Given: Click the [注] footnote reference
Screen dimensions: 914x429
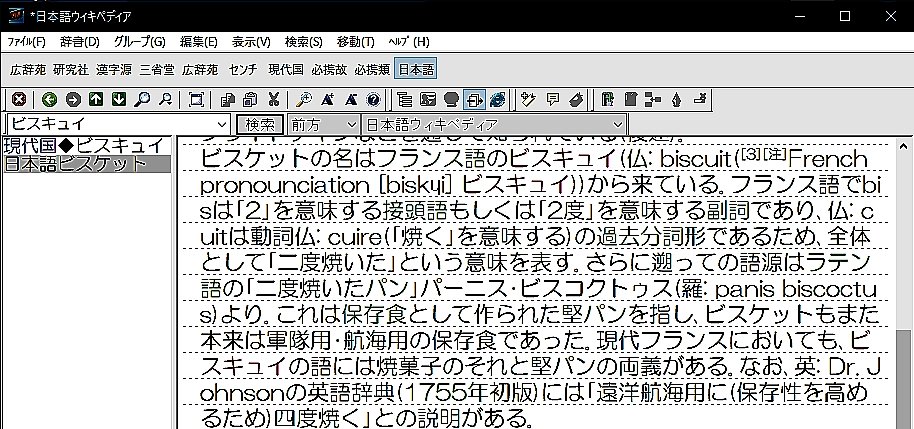Looking at the screenshot, I should click(x=775, y=155).
